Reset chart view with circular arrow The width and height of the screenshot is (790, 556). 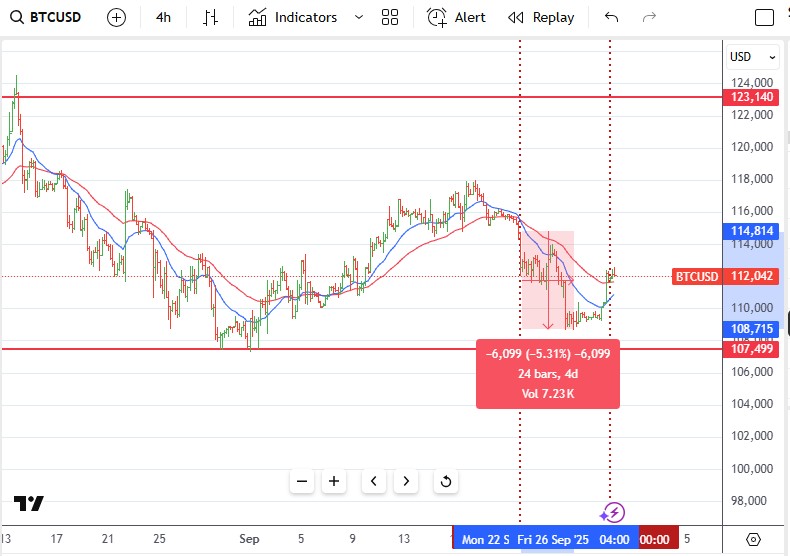click(x=446, y=481)
